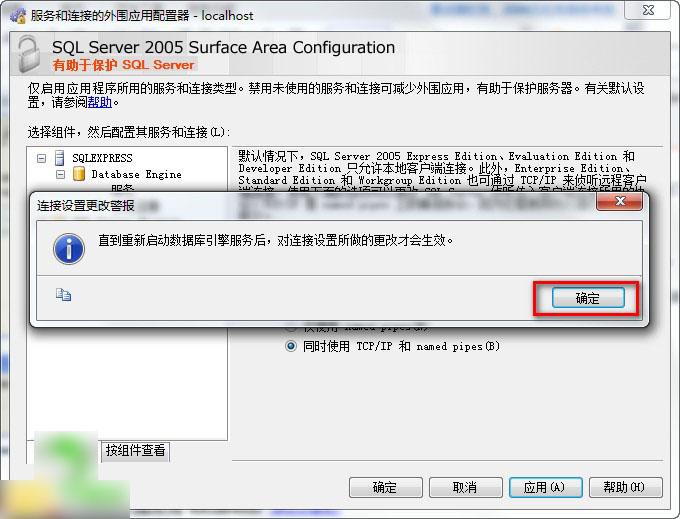Screen dimensions: 680x519
Task: Click the 取消 button
Action: click(x=465, y=487)
